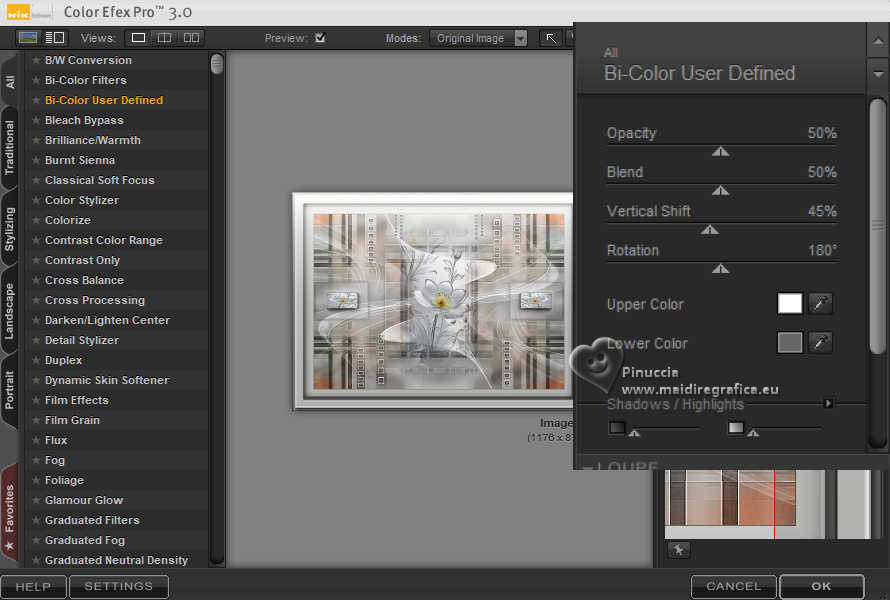Switch to the Landscape tab

coord(10,311)
